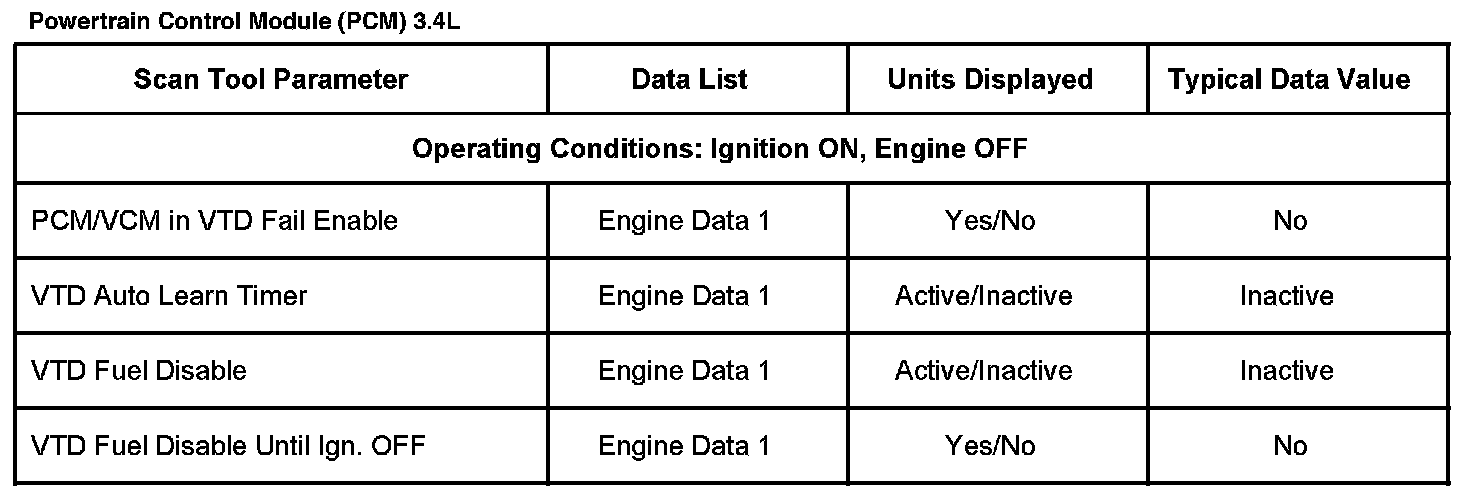Select the VTD Auto Learn Timer parameter
This screenshot has width=1472, height=498.
click(x=169, y=296)
